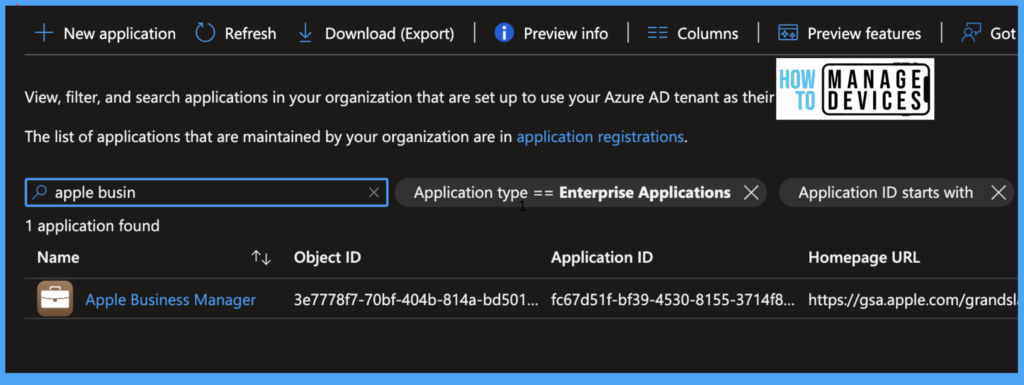Click the feedback person icon
The image size is (1024, 385).
[x=970, y=33]
